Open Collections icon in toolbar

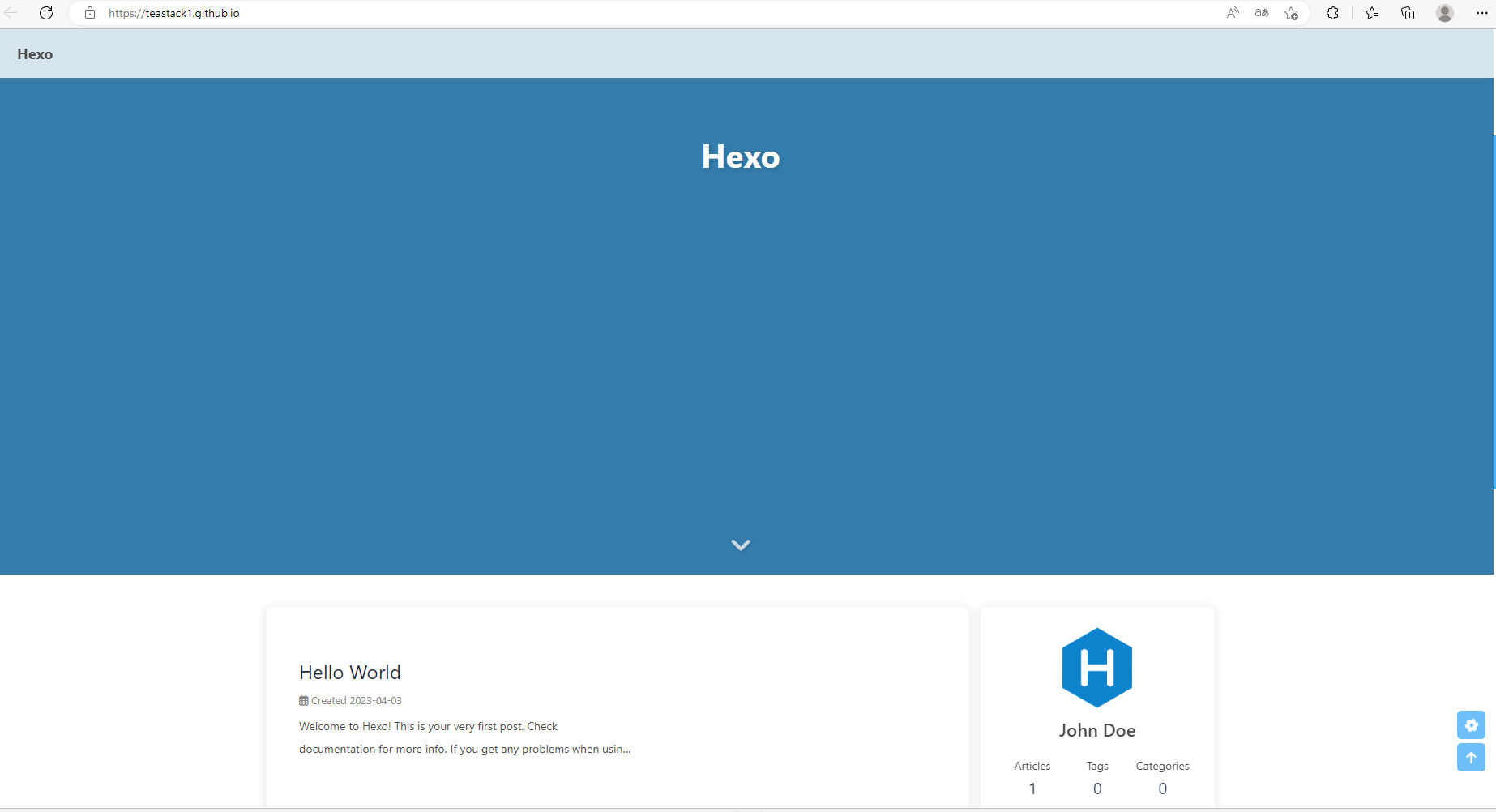point(1408,13)
